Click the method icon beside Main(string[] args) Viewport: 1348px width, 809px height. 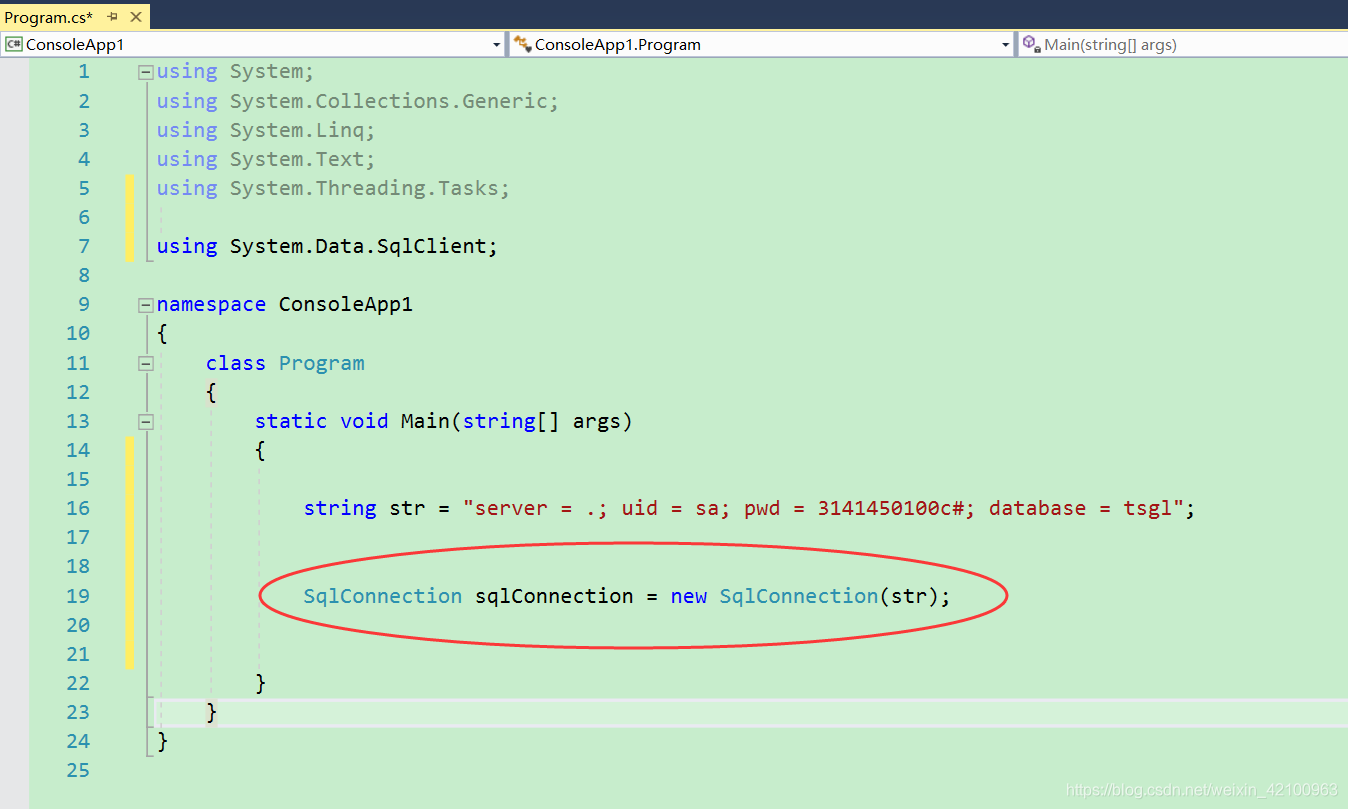click(x=1031, y=44)
